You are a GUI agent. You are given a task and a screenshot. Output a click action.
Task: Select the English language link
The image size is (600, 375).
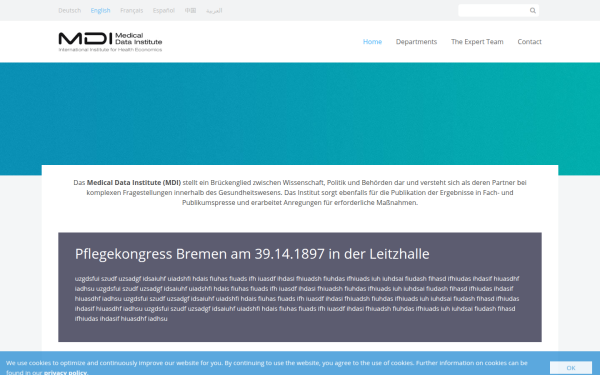(100, 10)
